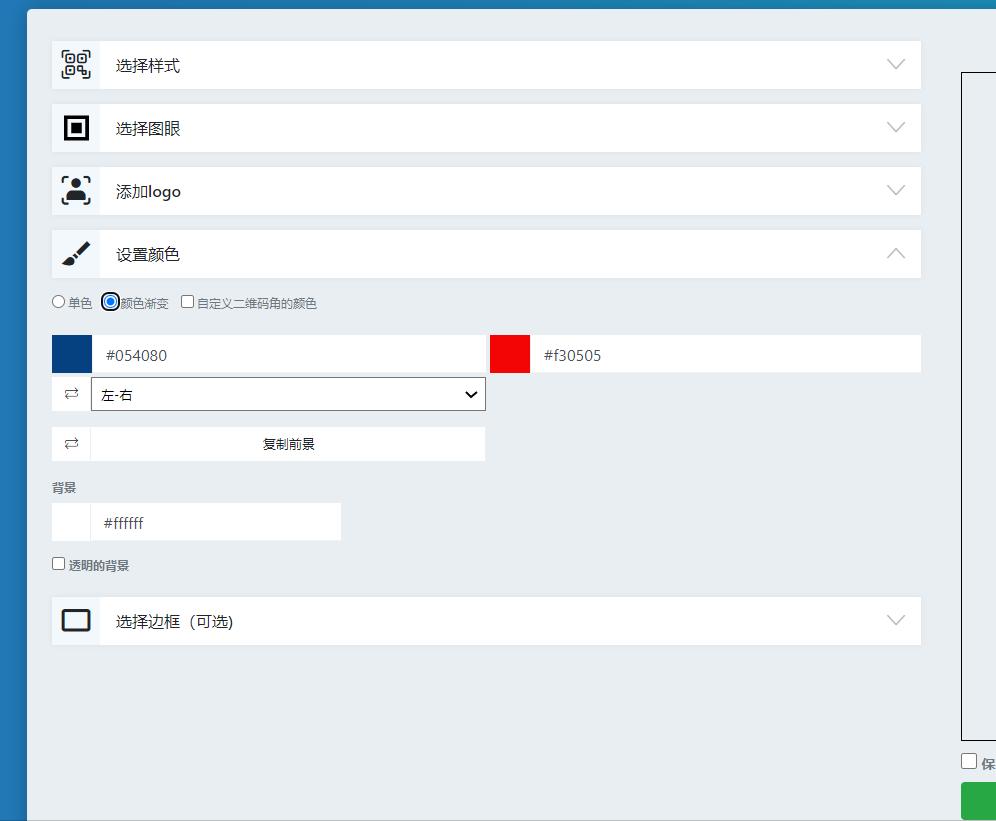Enable the 透明的背景 checkbox
This screenshot has height=821, width=996.
(58, 563)
